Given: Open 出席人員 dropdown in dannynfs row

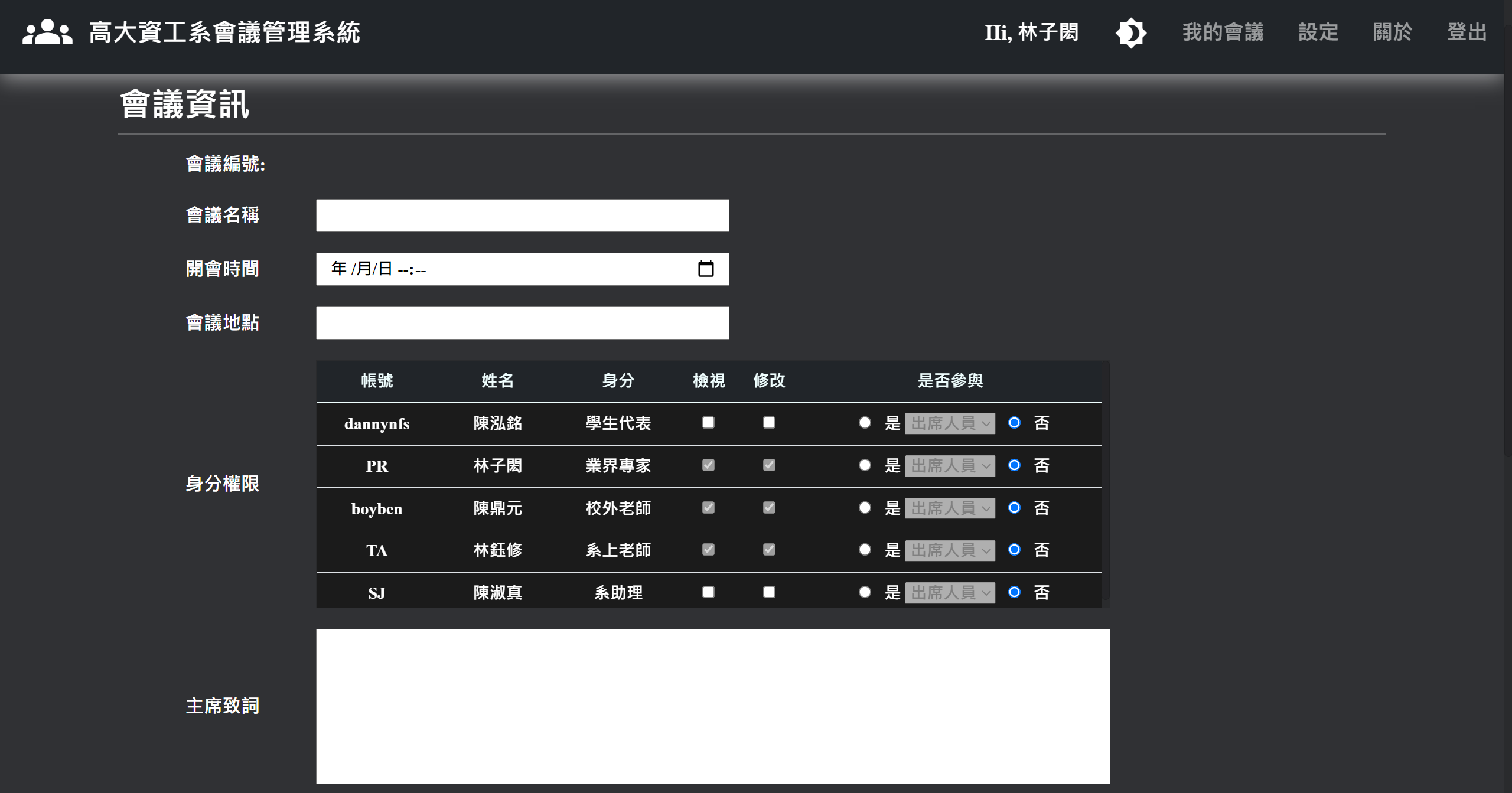Looking at the screenshot, I should pos(950,423).
